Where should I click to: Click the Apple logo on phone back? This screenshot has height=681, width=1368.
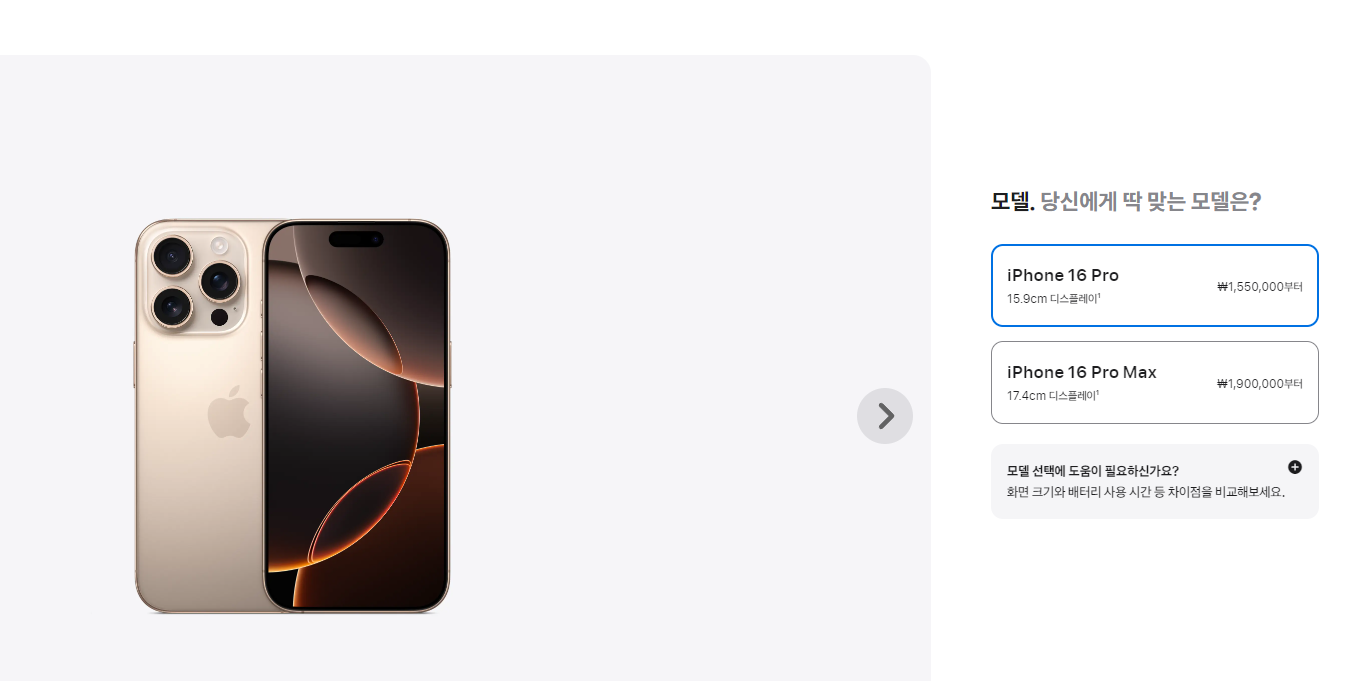pyautogui.click(x=229, y=412)
